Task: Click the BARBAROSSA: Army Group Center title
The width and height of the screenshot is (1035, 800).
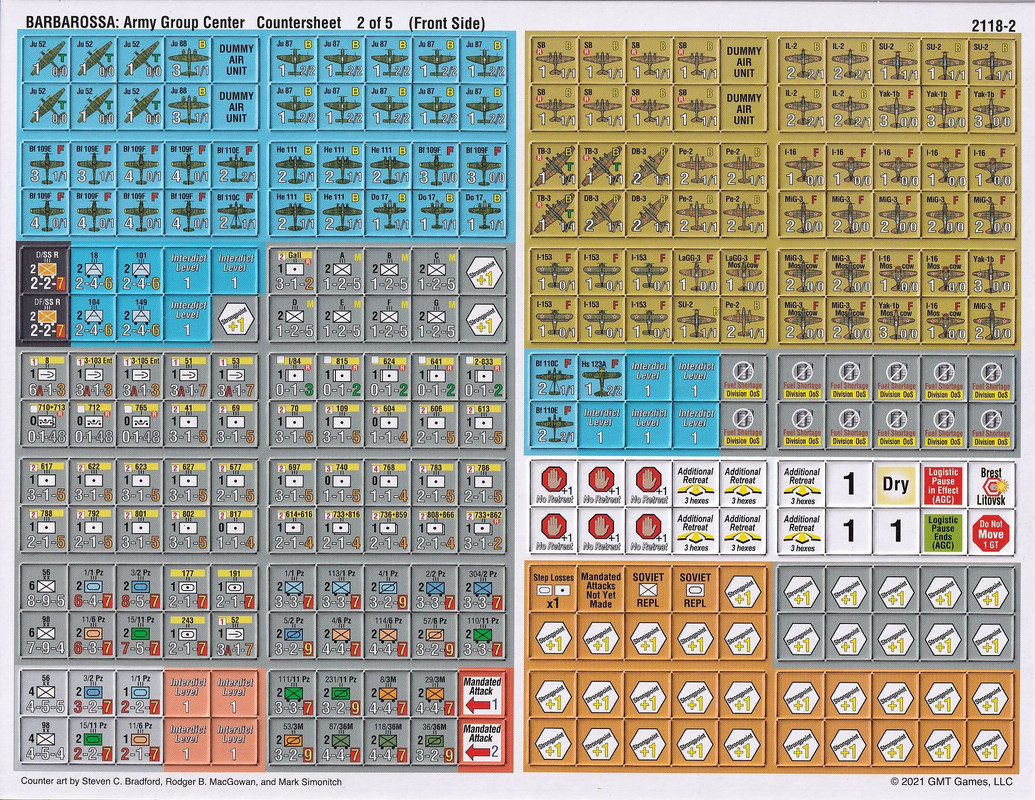Action: 135,23
